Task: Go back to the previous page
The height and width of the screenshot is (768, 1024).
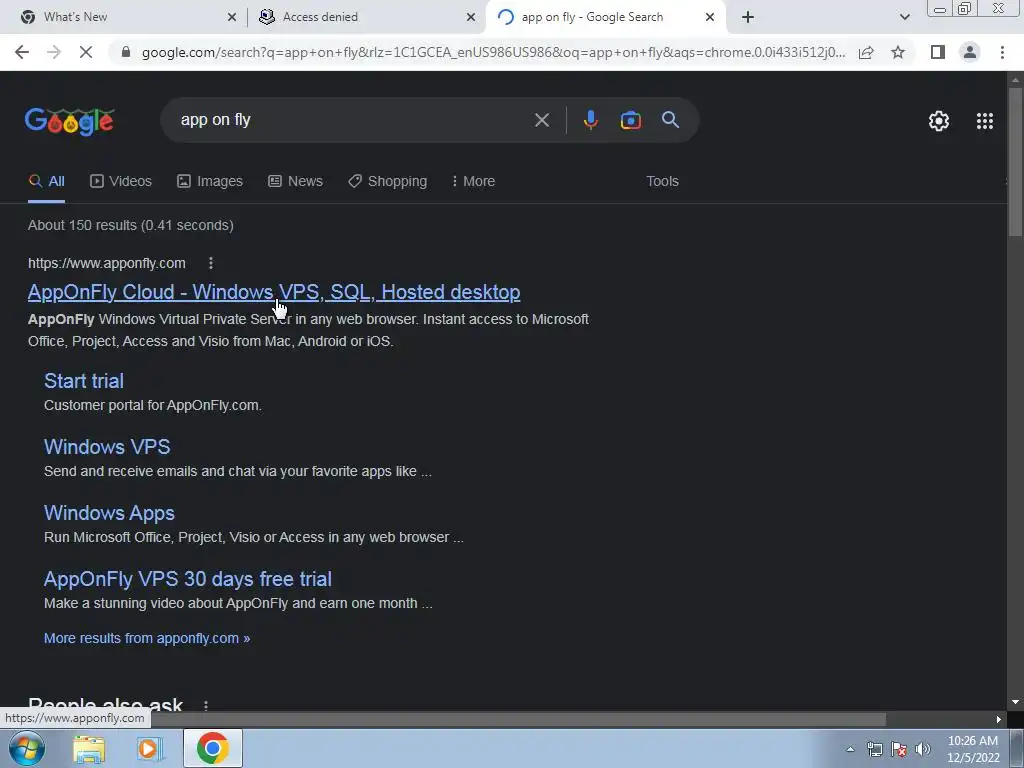Action: coord(22,52)
